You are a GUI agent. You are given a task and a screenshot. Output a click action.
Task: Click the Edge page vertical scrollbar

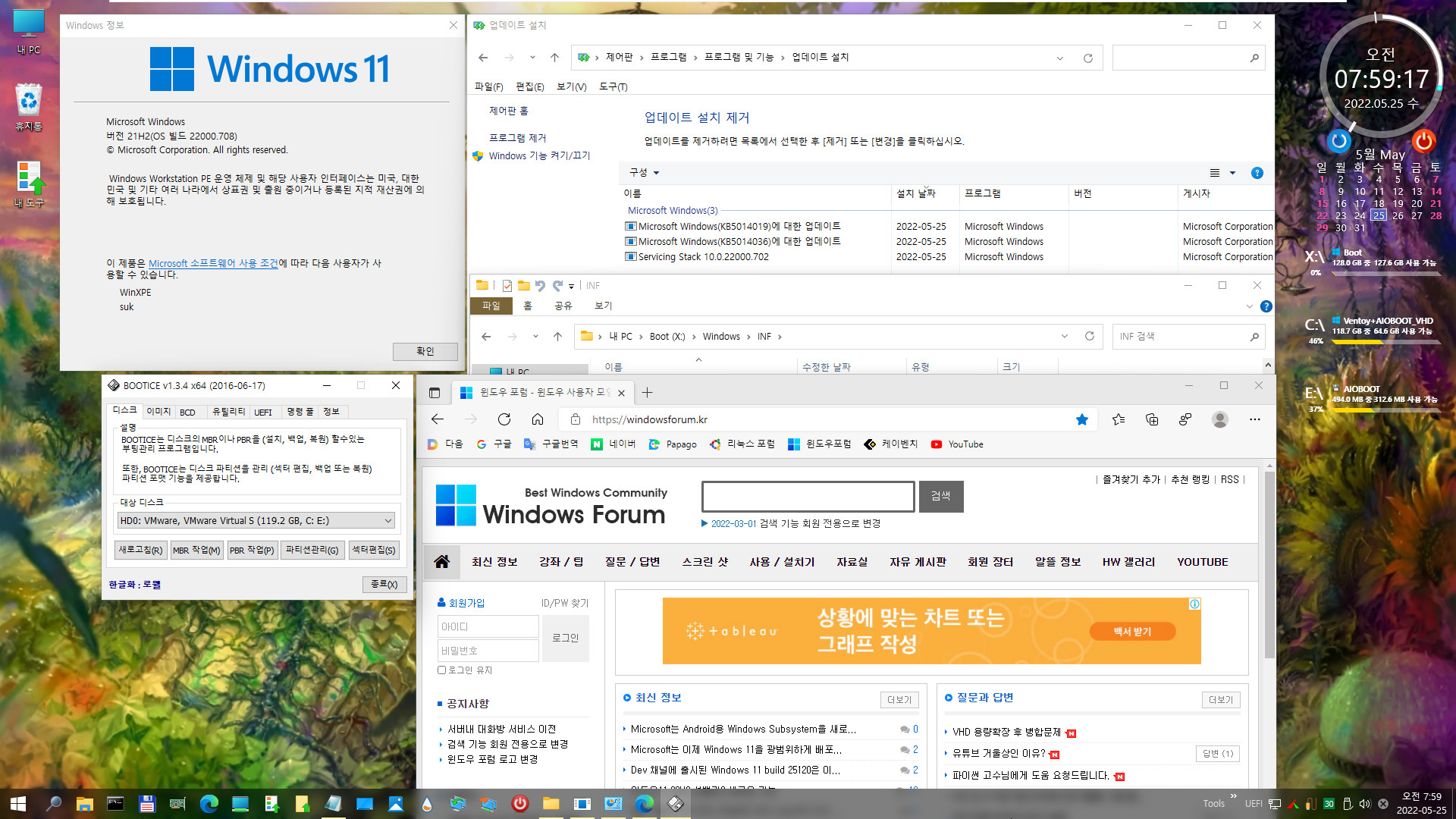pyautogui.click(x=1269, y=563)
